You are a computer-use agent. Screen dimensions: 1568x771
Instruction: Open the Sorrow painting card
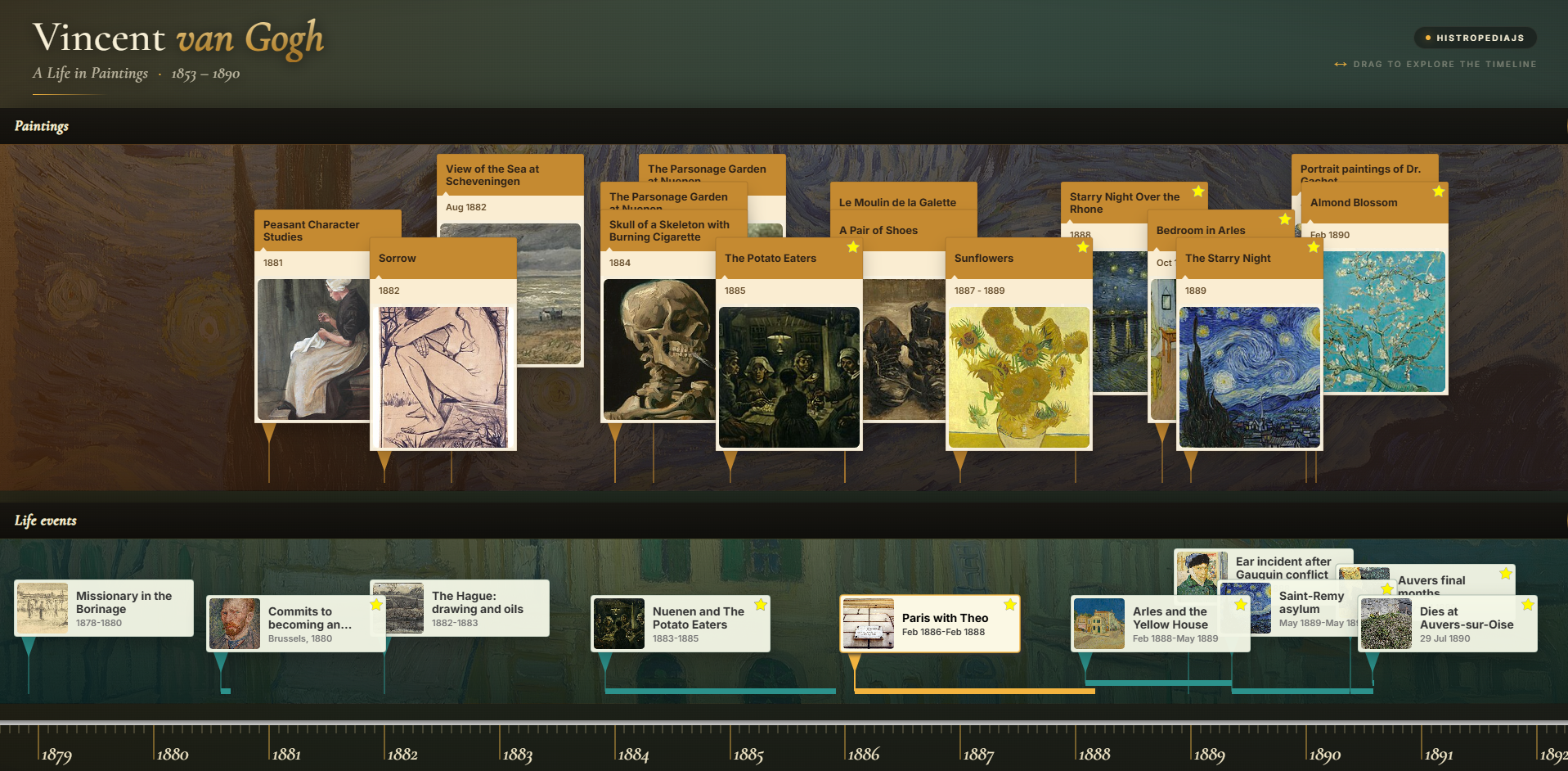pyautogui.click(x=443, y=344)
